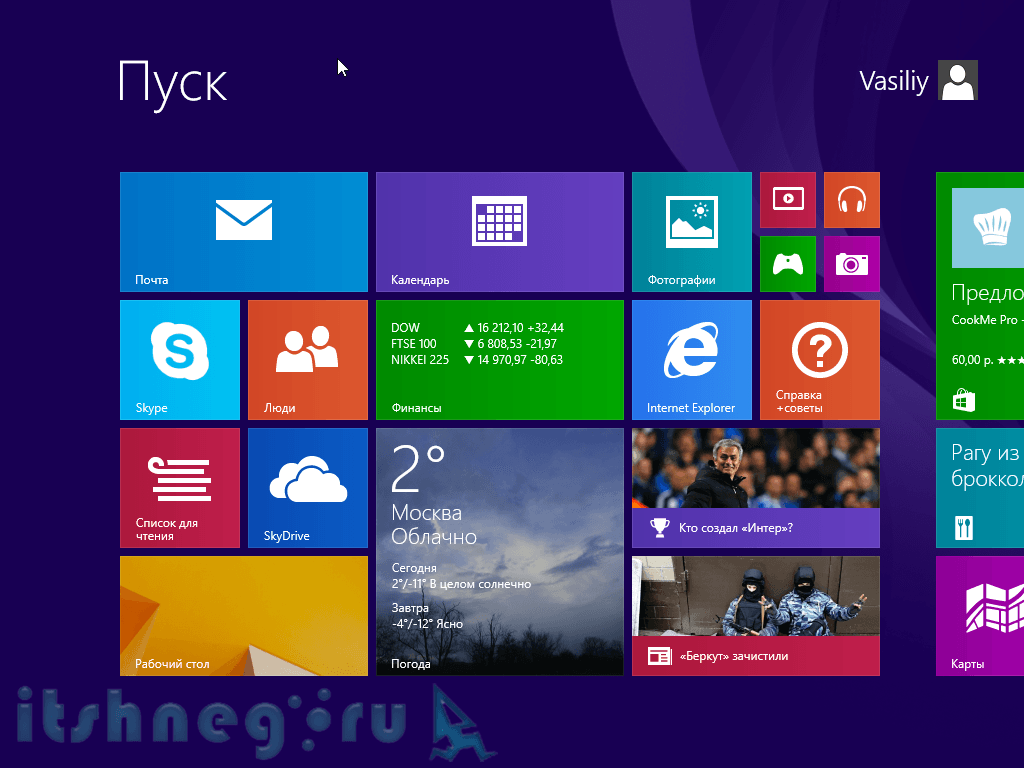Open the Desktop (Рабочий стол) tile
The height and width of the screenshot is (768, 1024).
point(244,615)
